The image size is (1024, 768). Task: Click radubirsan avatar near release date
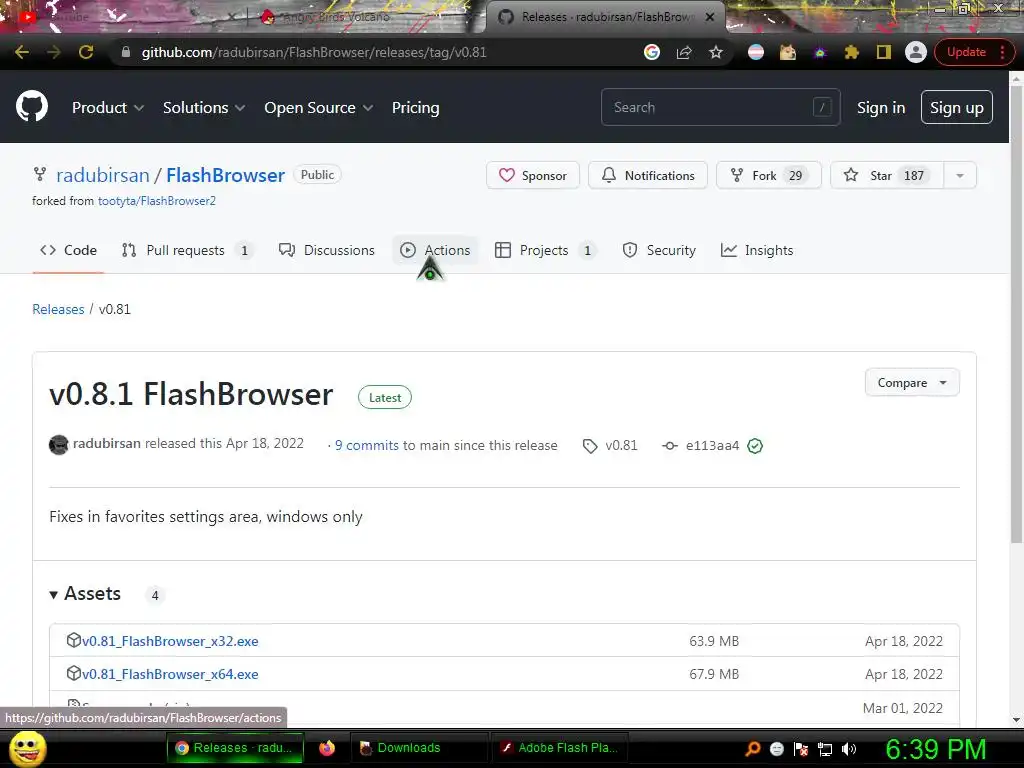pos(59,445)
